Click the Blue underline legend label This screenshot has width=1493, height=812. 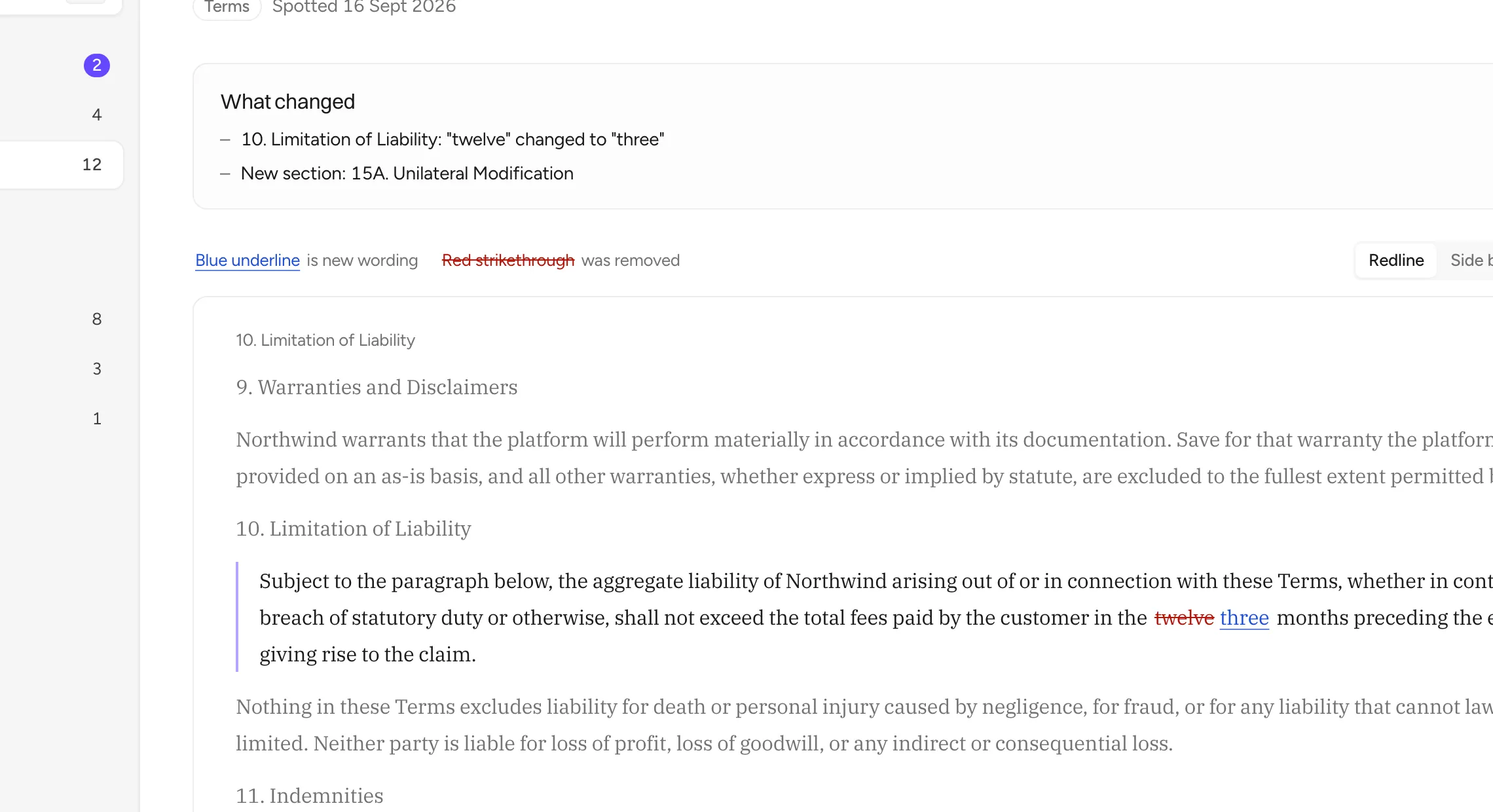pos(248,261)
